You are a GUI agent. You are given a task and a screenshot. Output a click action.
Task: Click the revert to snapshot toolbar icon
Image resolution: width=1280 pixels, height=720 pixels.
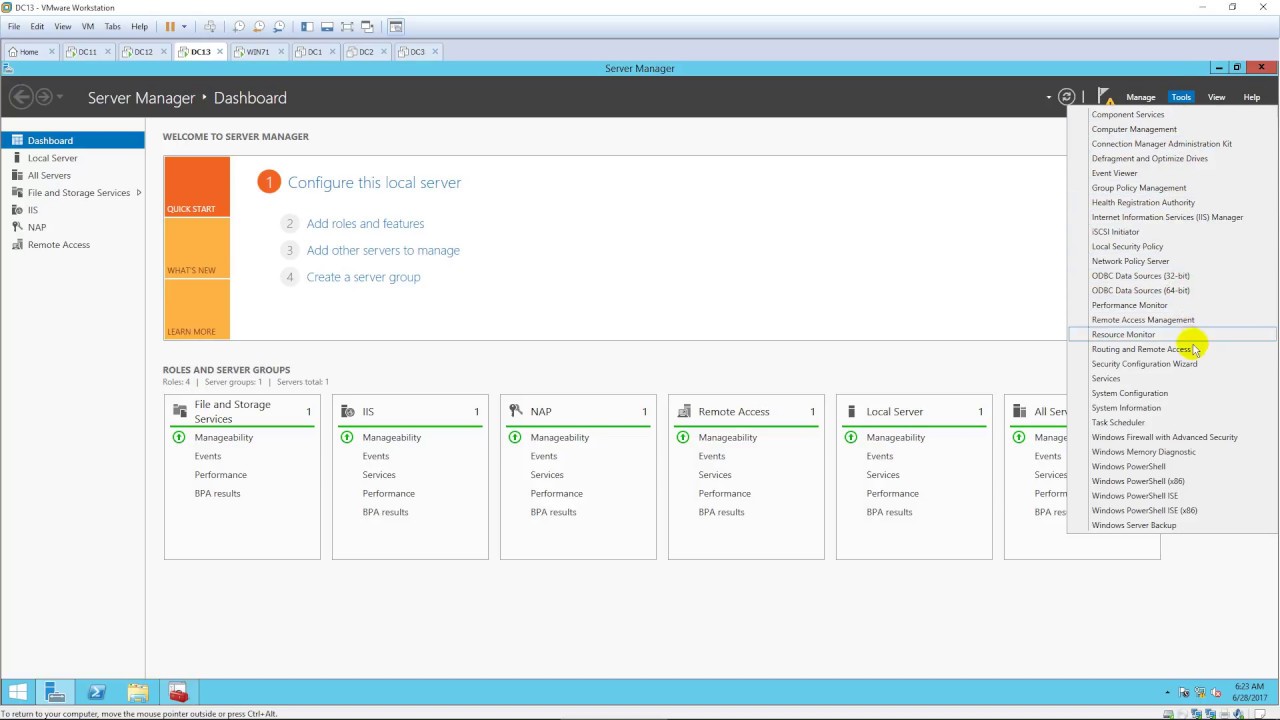(x=259, y=26)
